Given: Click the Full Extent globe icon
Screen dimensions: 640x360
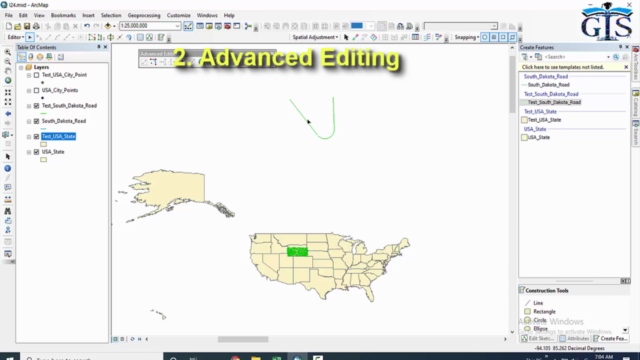Looking at the screenshot, I should pyautogui.click(x=8, y=80).
